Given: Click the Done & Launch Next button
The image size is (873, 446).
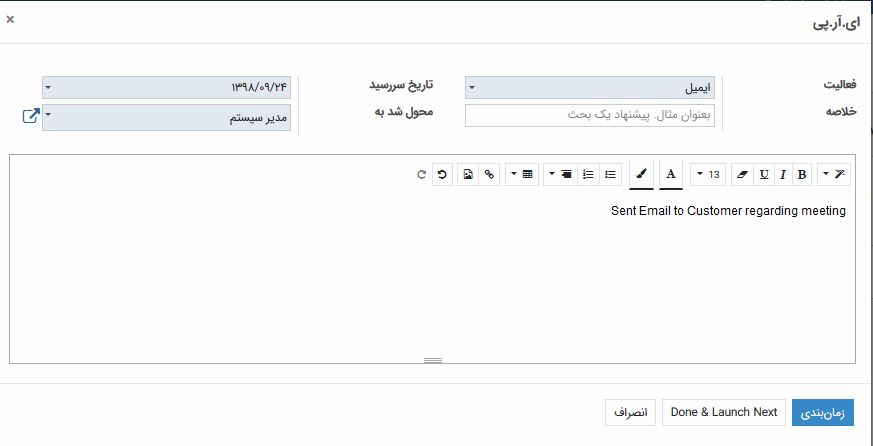Looking at the screenshot, I should point(724,413).
